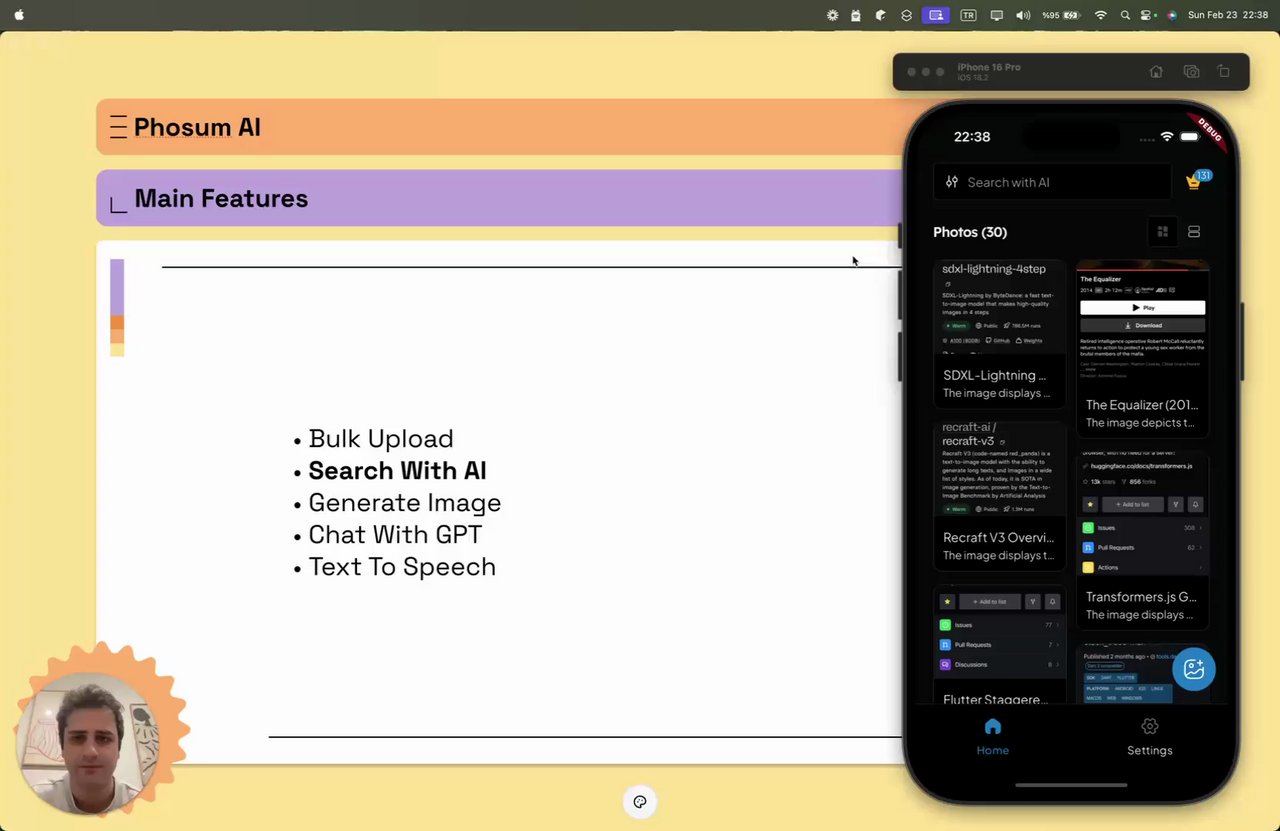This screenshot has width=1280, height=831.
Task: Go to the Home tab
Action: (x=993, y=737)
